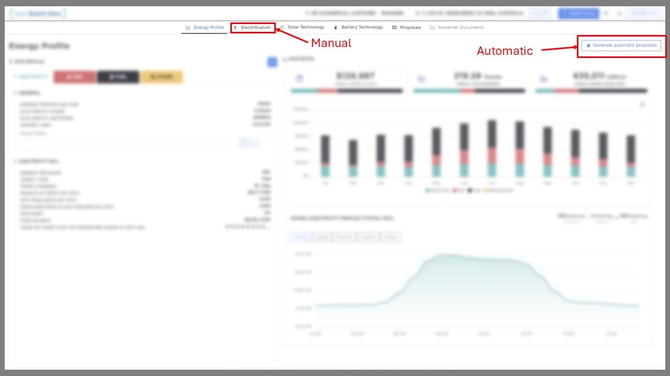Select the dark gray energy source pill
The image size is (670, 376).
click(x=118, y=77)
